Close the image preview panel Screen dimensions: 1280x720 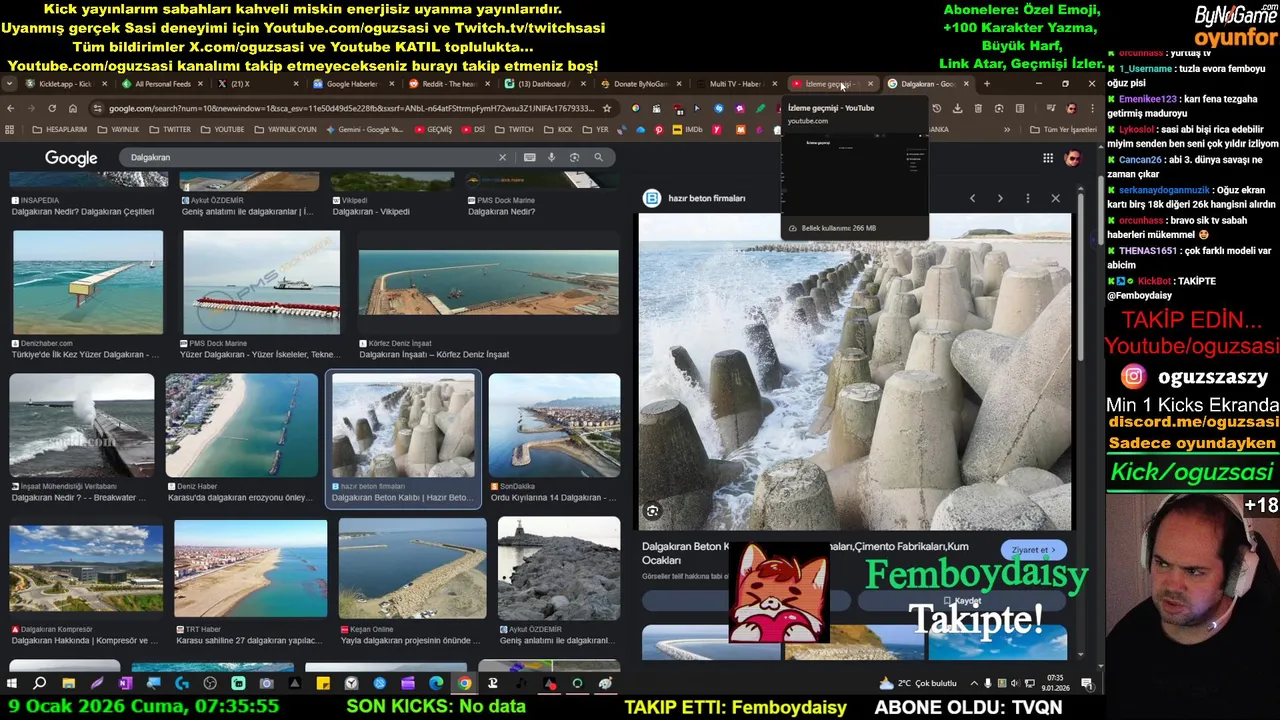[1055, 198]
